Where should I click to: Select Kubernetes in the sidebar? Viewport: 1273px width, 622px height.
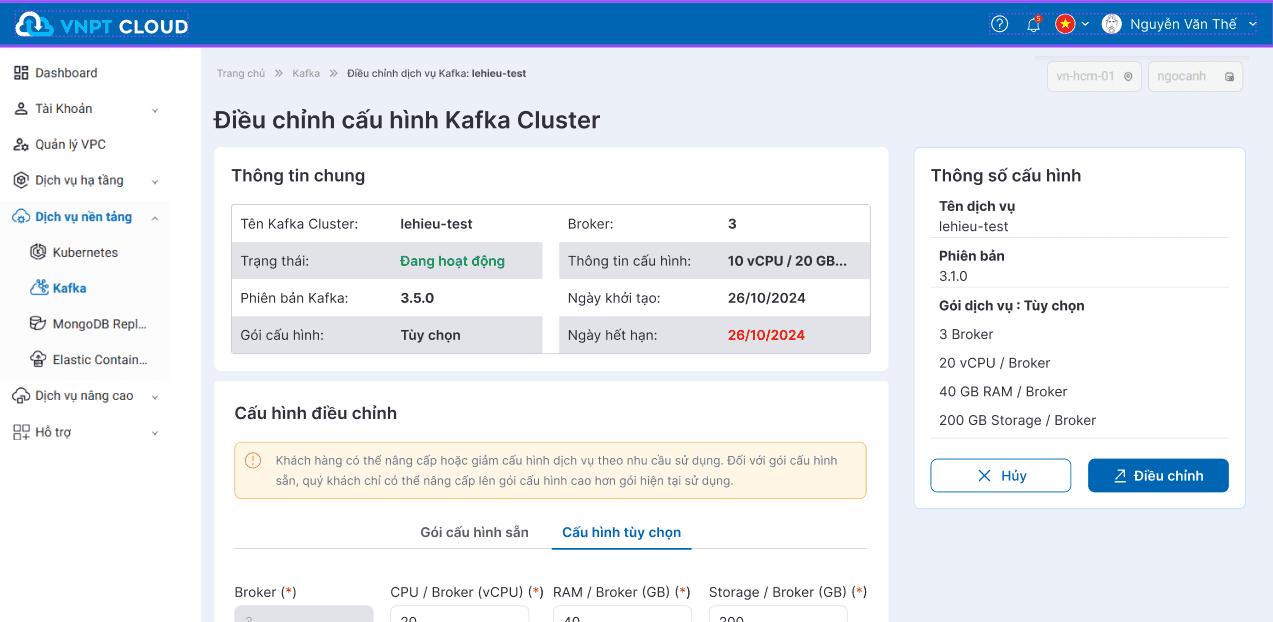coord(85,253)
